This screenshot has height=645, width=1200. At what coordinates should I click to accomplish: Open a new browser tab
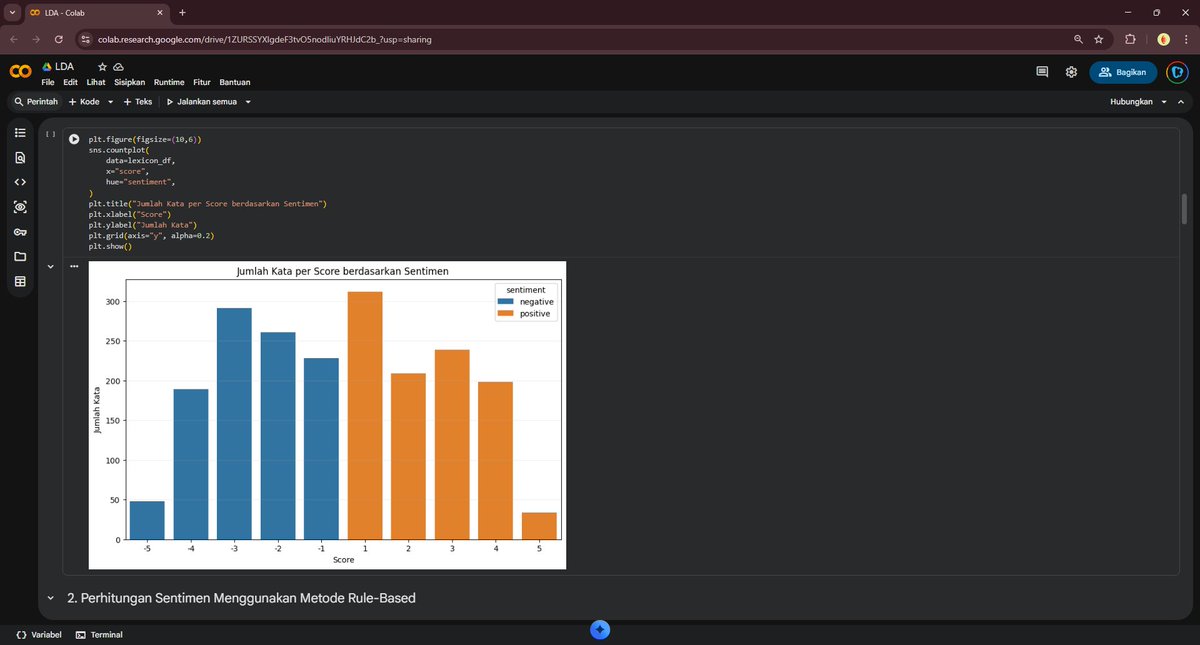(x=182, y=12)
